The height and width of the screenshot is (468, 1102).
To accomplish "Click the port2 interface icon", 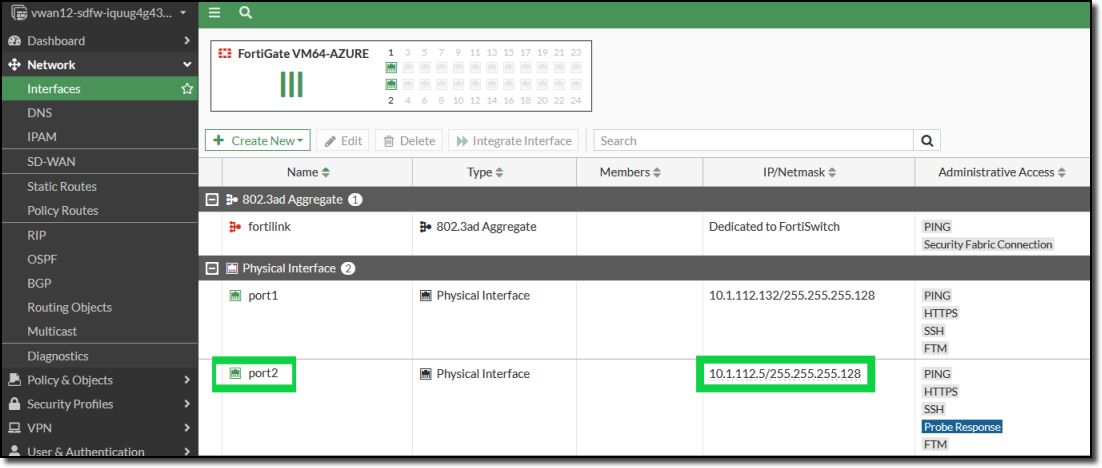I will pyautogui.click(x=235, y=374).
